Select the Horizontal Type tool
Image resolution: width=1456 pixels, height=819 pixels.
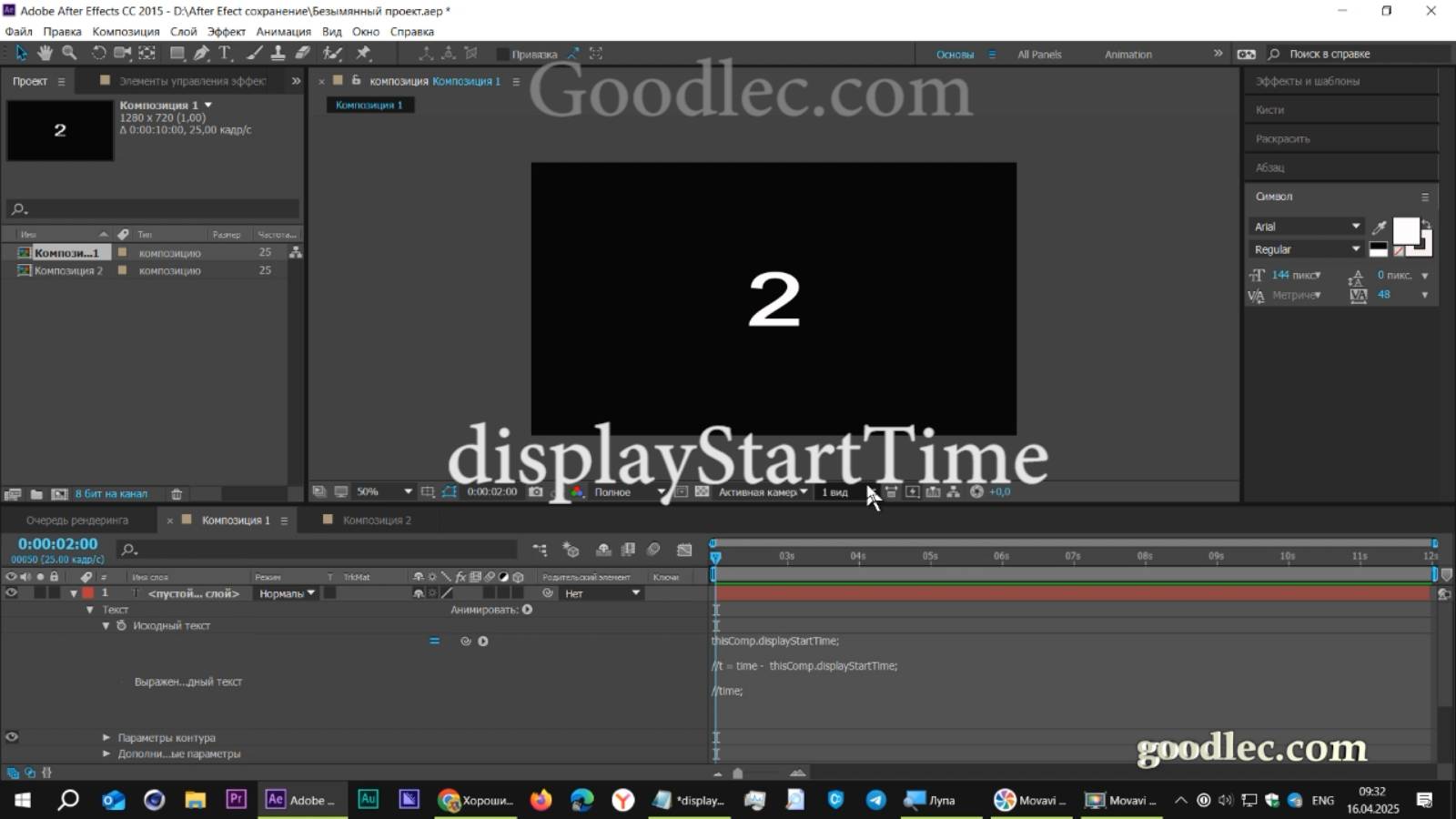click(x=225, y=53)
